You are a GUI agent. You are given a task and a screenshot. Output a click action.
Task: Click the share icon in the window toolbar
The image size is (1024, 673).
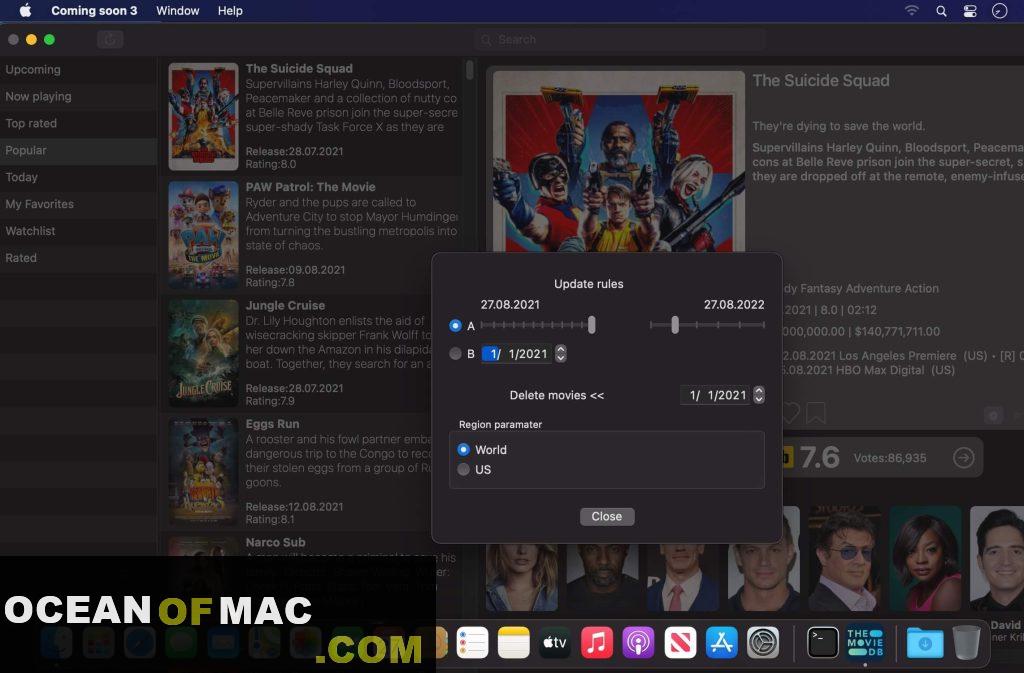(110, 40)
